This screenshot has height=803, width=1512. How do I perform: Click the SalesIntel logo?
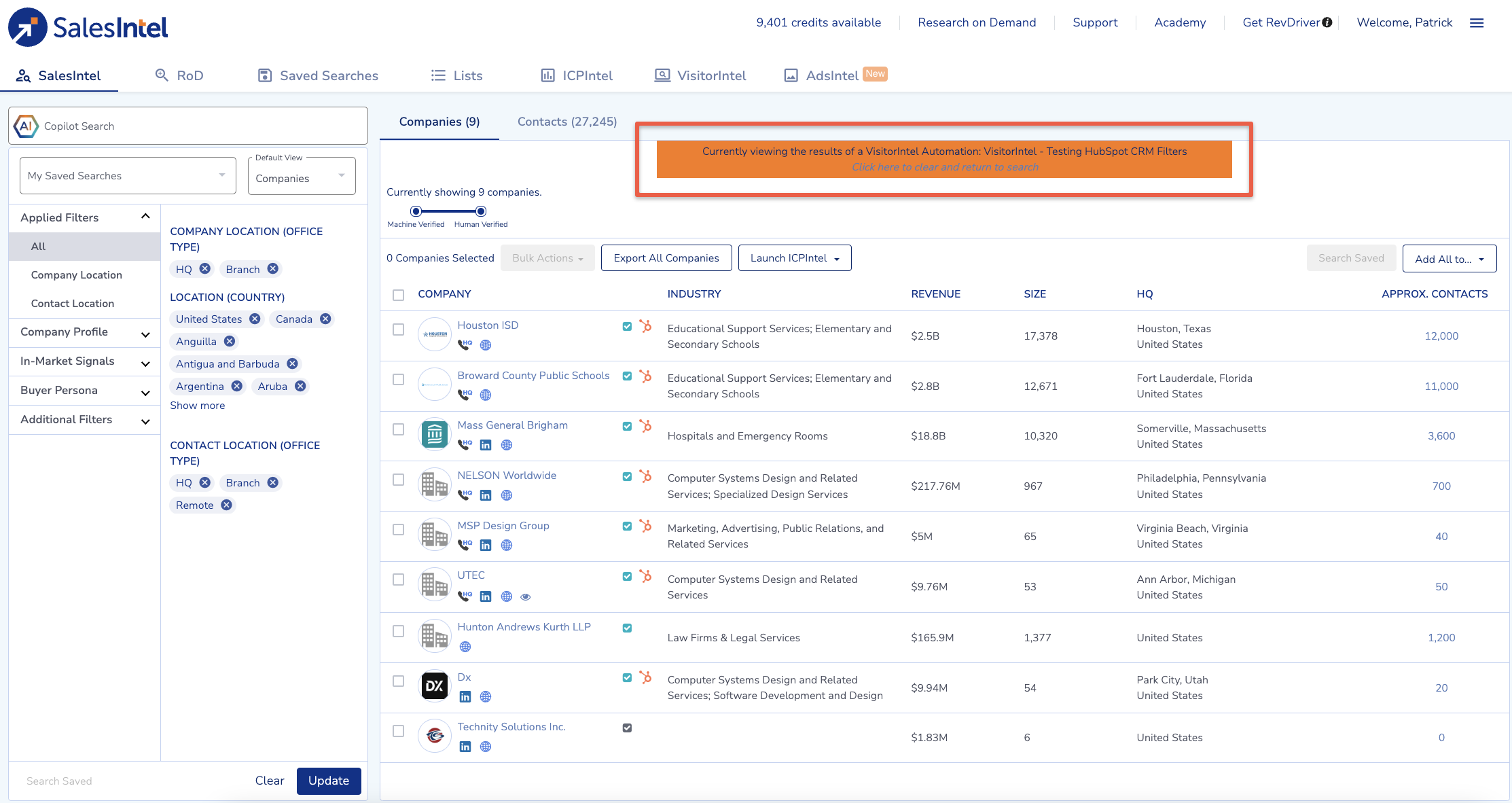(88, 27)
